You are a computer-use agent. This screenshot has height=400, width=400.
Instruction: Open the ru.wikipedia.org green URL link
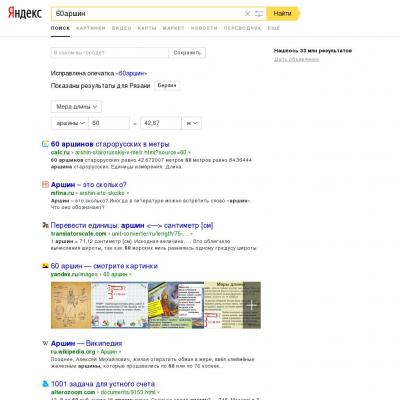point(85,352)
